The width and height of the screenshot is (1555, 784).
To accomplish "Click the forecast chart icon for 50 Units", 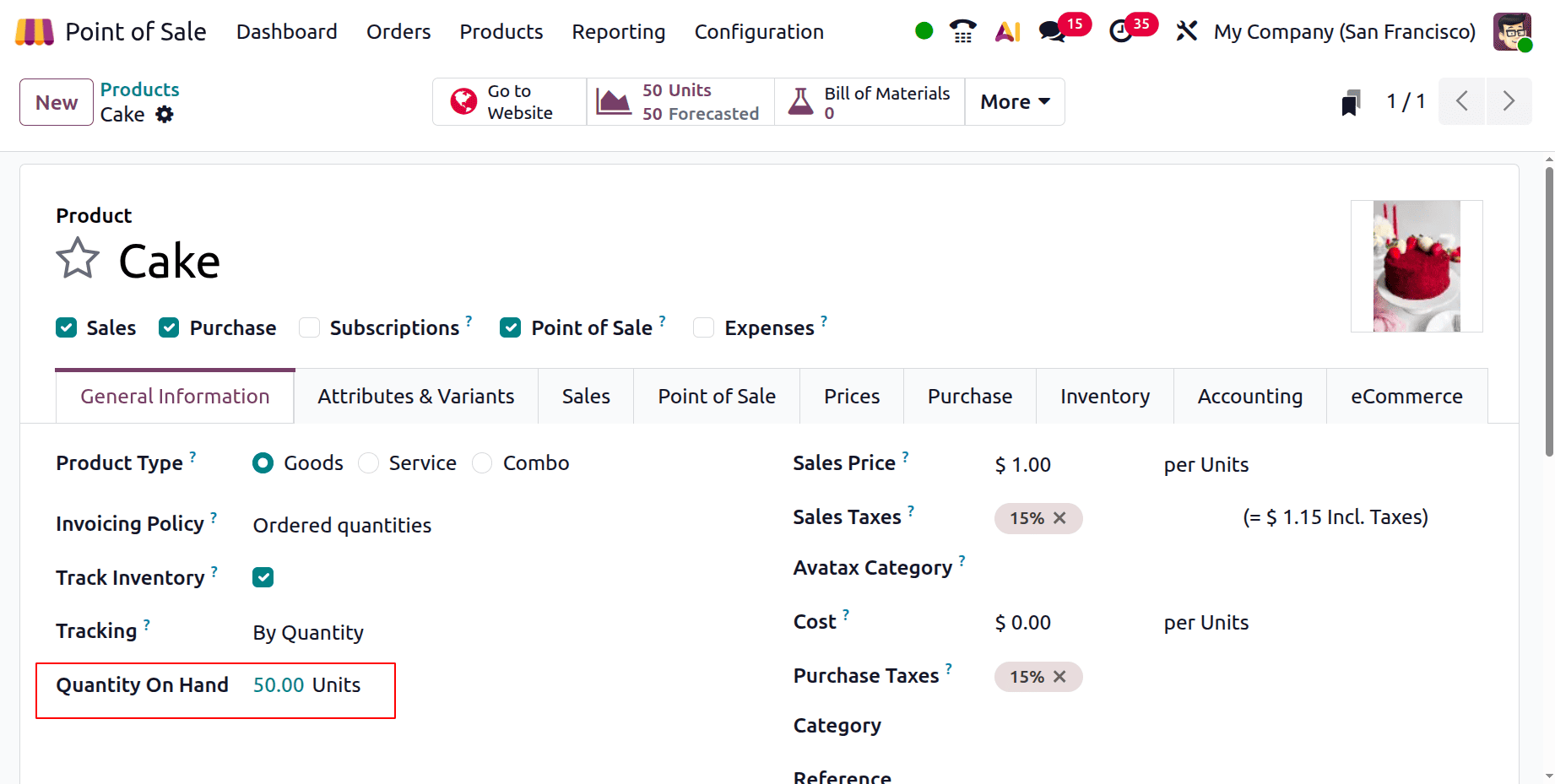I will [x=614, y=102].
